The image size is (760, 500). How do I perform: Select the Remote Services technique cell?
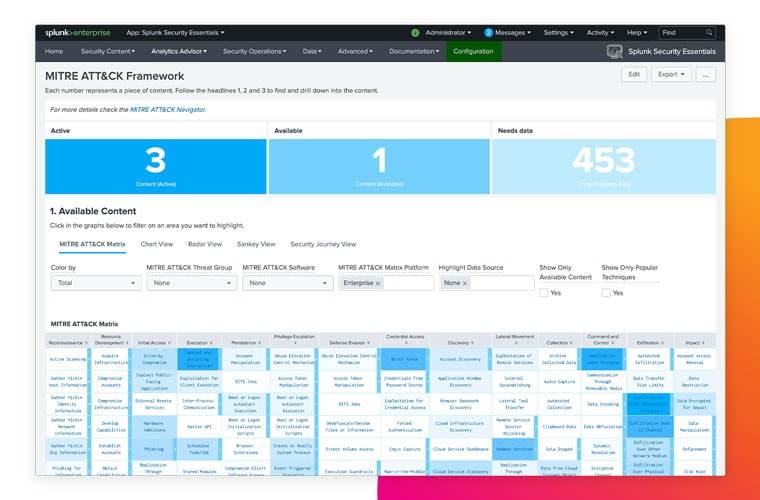pos(515,449)
